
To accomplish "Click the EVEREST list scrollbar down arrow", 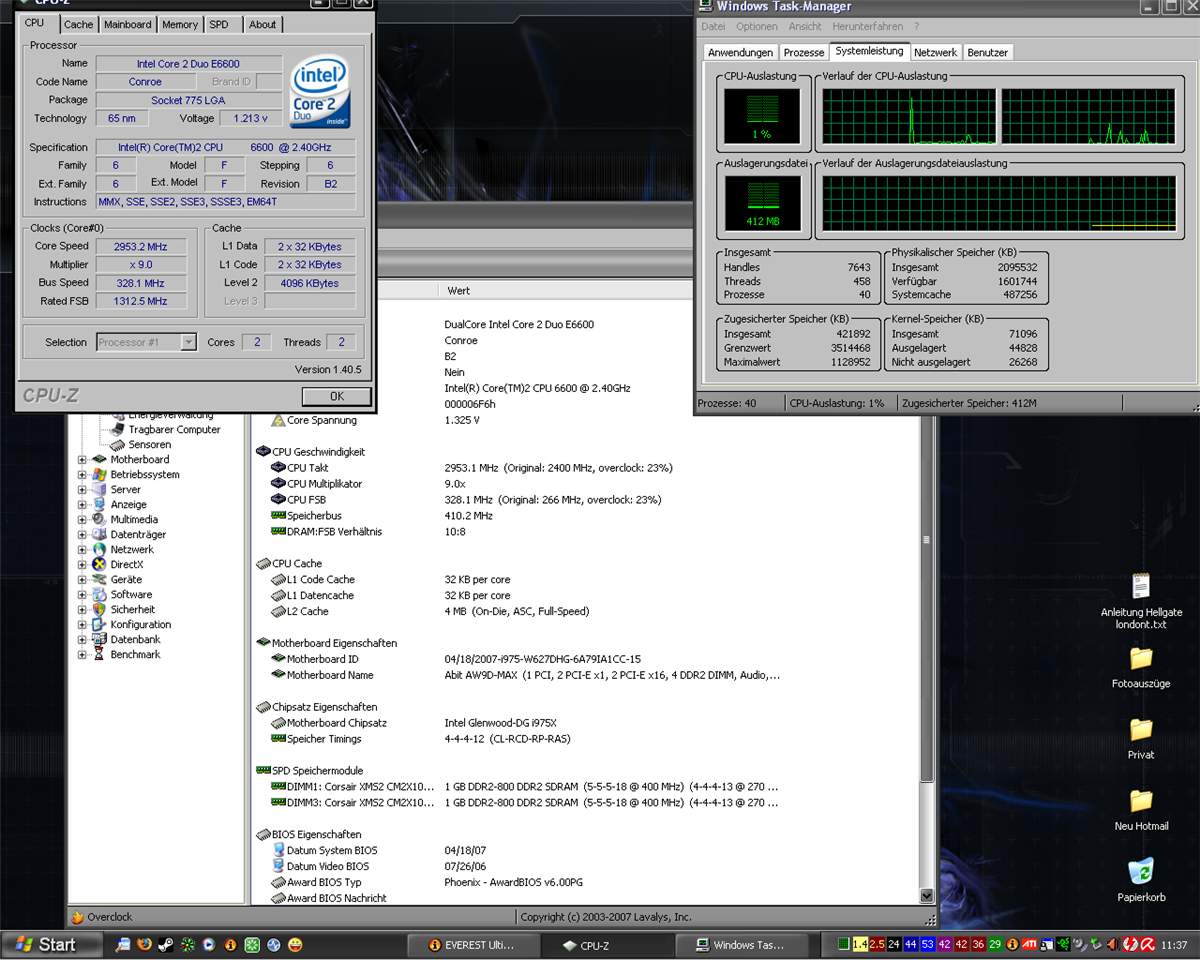I will 926,897.
